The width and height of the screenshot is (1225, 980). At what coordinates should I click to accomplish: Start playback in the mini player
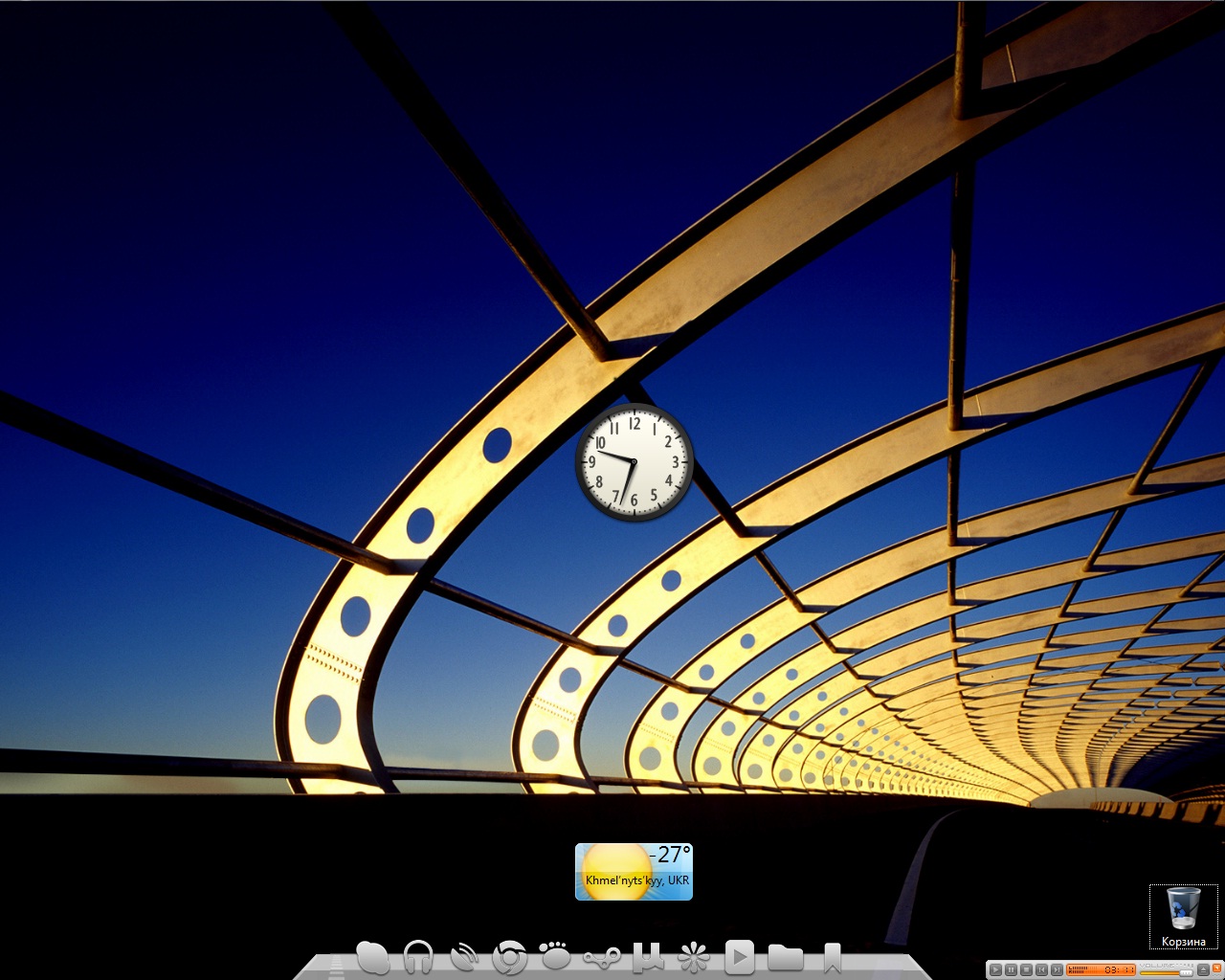995,969
